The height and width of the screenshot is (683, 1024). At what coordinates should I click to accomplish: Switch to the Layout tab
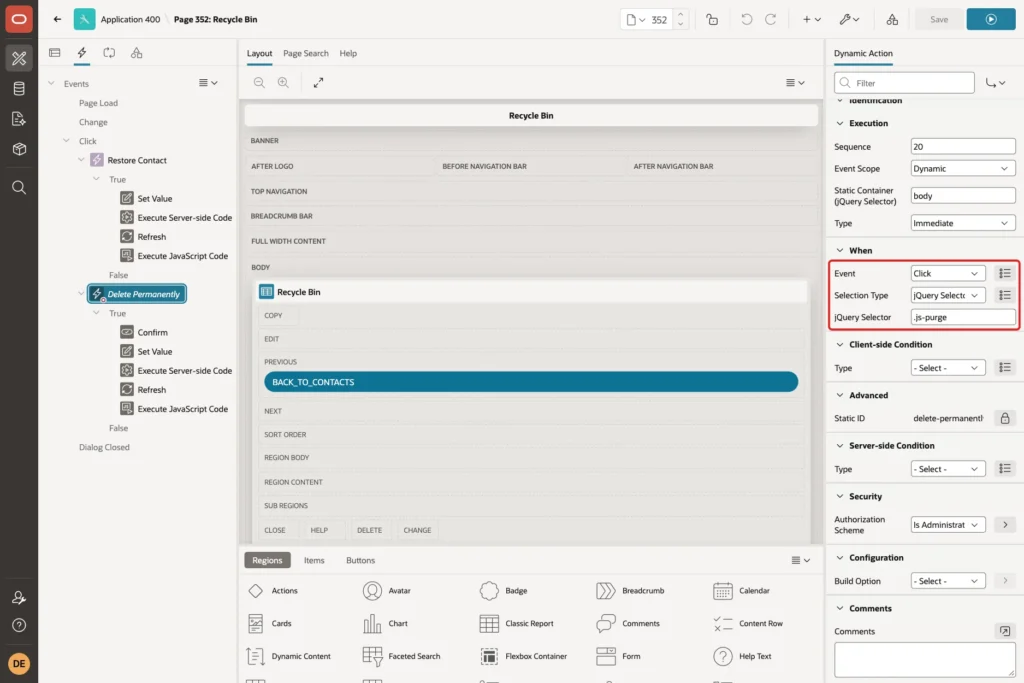pos(259,54)
